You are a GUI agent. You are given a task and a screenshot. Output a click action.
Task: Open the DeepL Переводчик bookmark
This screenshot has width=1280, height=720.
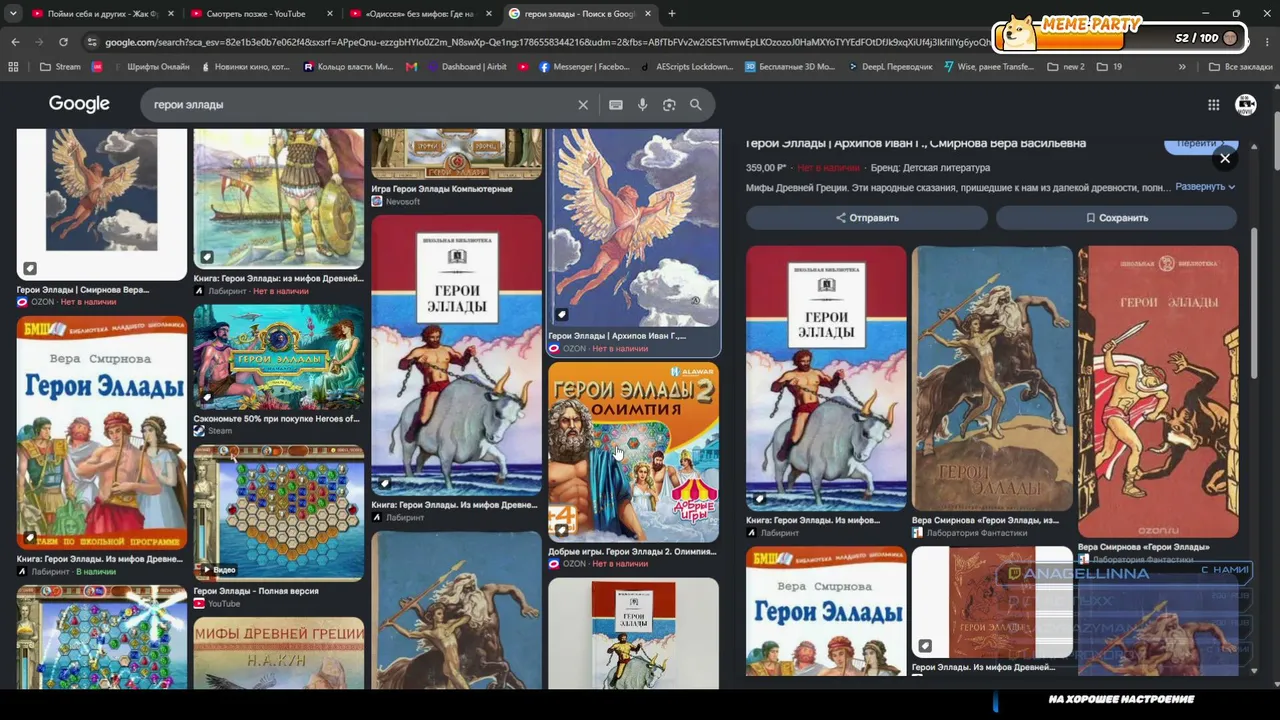click(890, 67)
